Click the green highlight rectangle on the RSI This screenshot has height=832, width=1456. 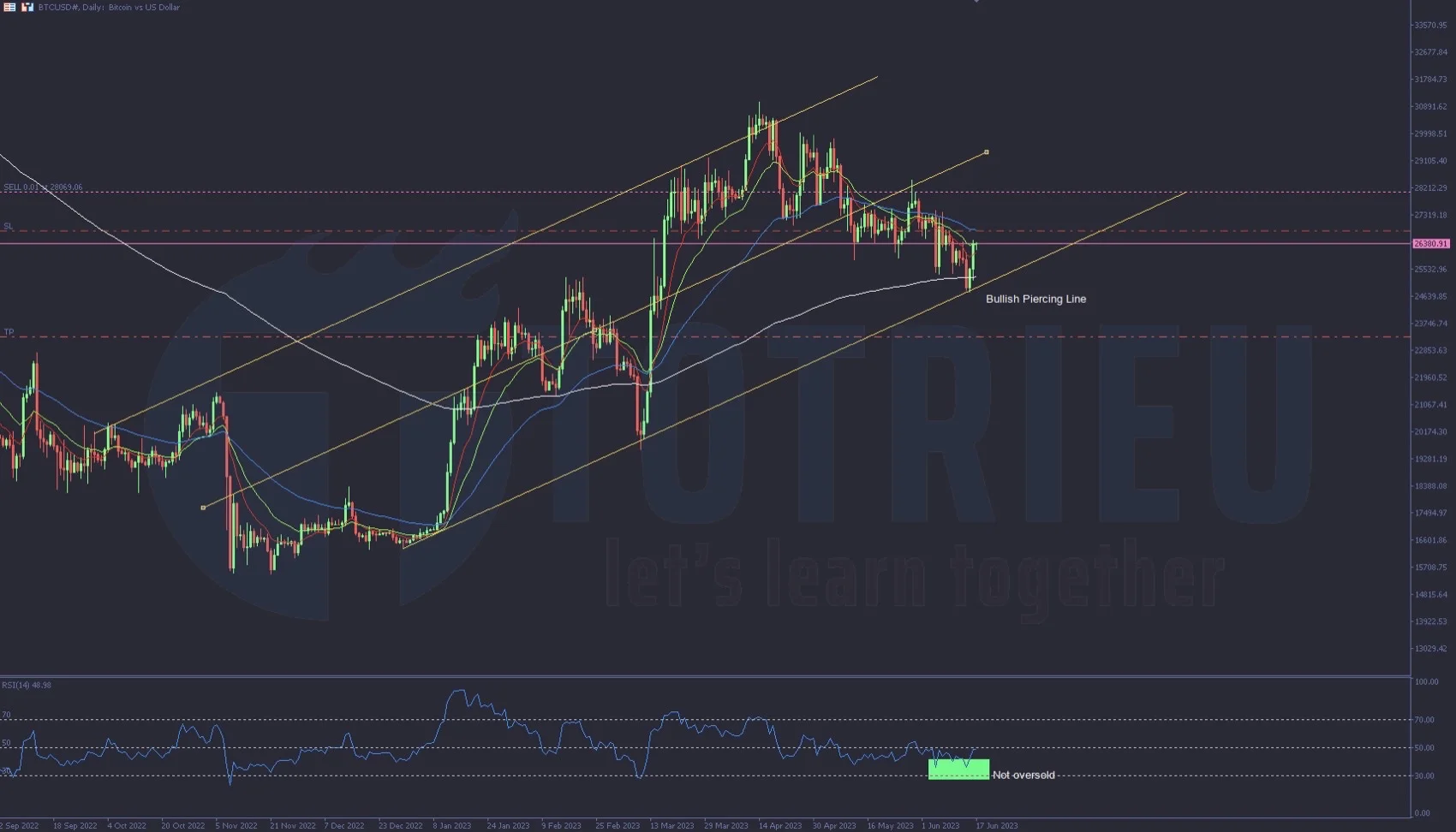(958, 770)
